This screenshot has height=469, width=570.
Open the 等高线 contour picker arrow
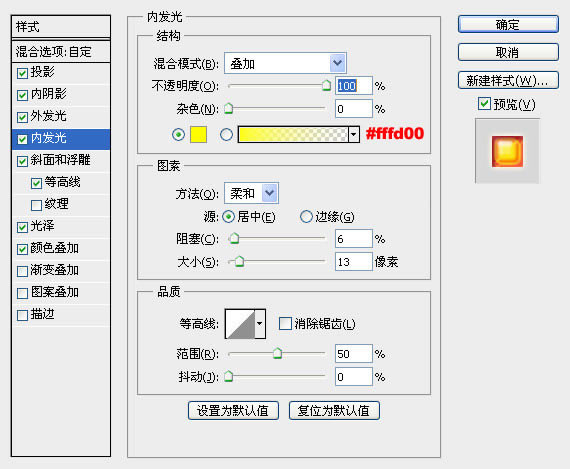pyautogui.click(x=260, y=324)
